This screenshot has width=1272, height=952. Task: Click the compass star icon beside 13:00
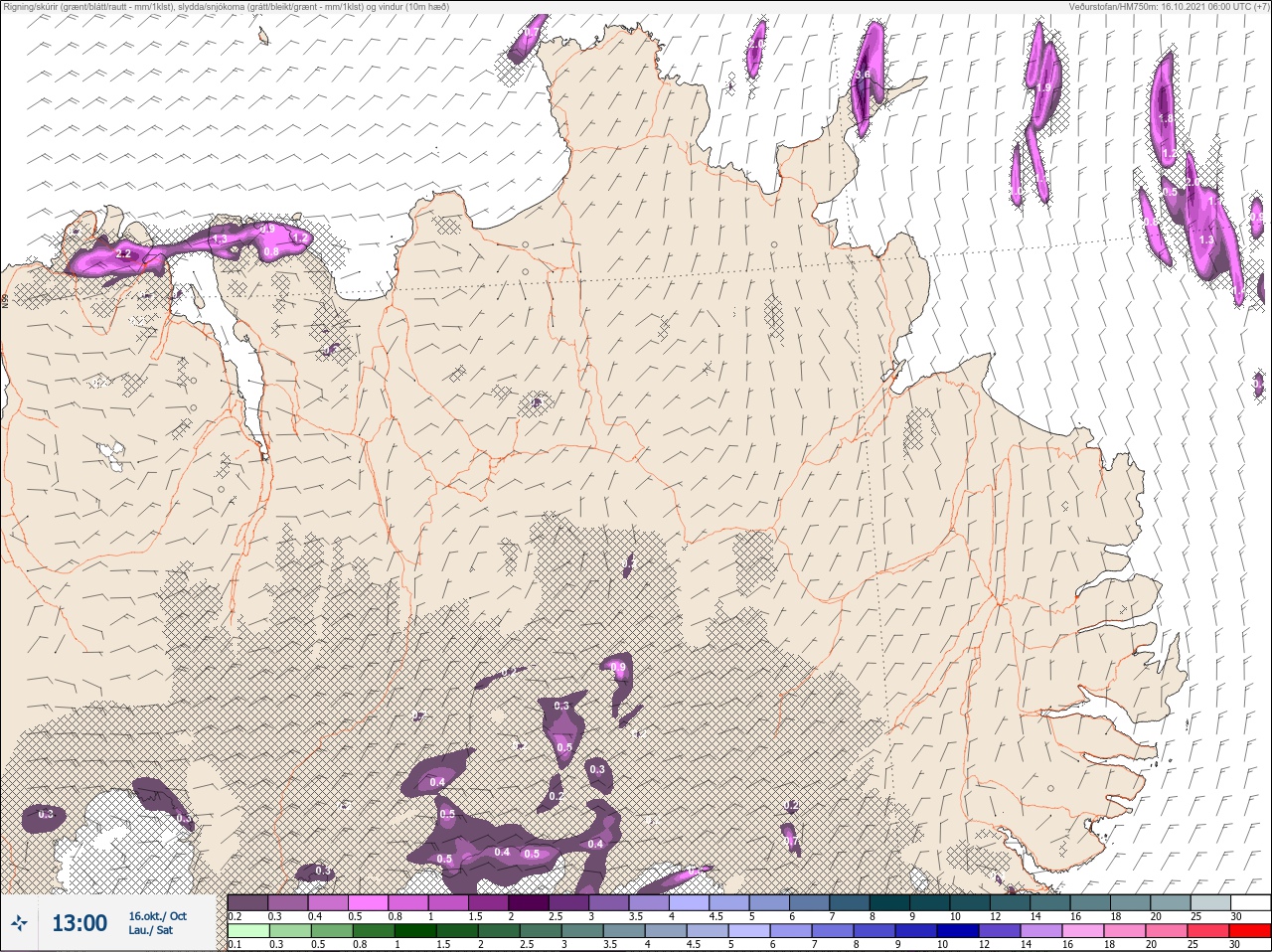click(x=20, y=924)
